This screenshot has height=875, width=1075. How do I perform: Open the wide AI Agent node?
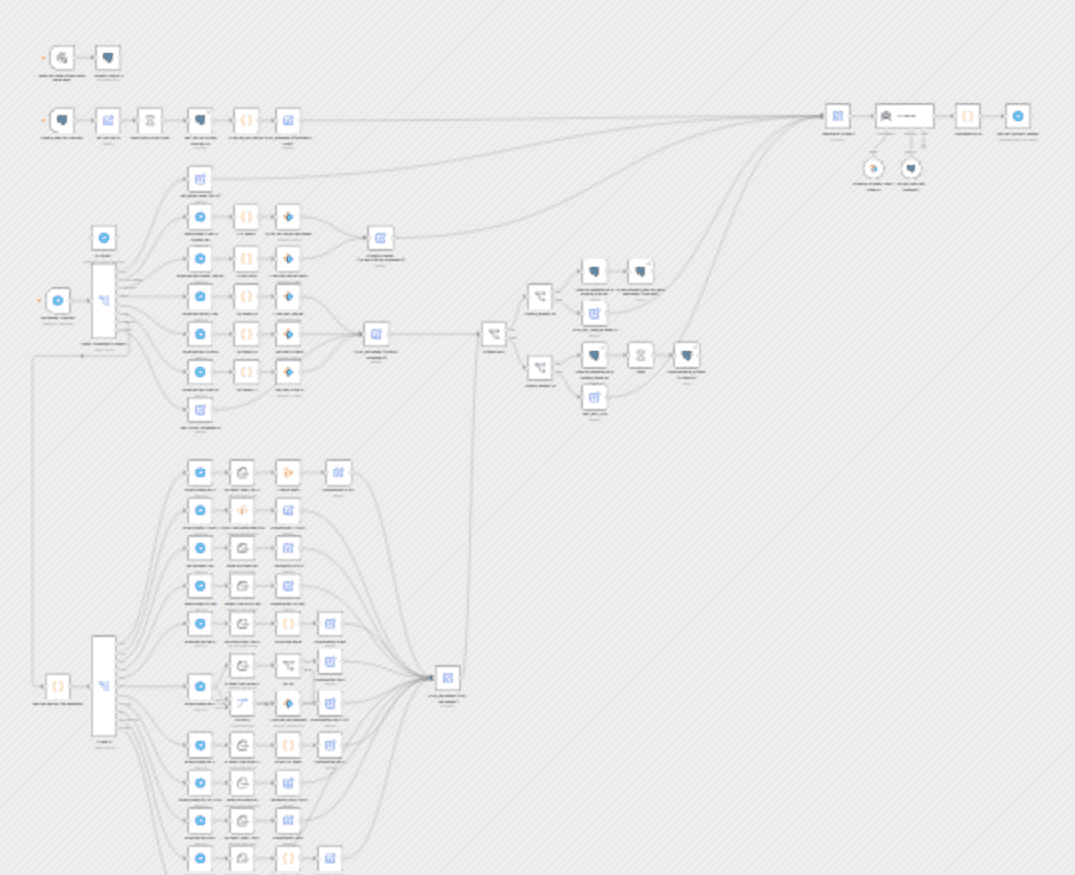904,116
